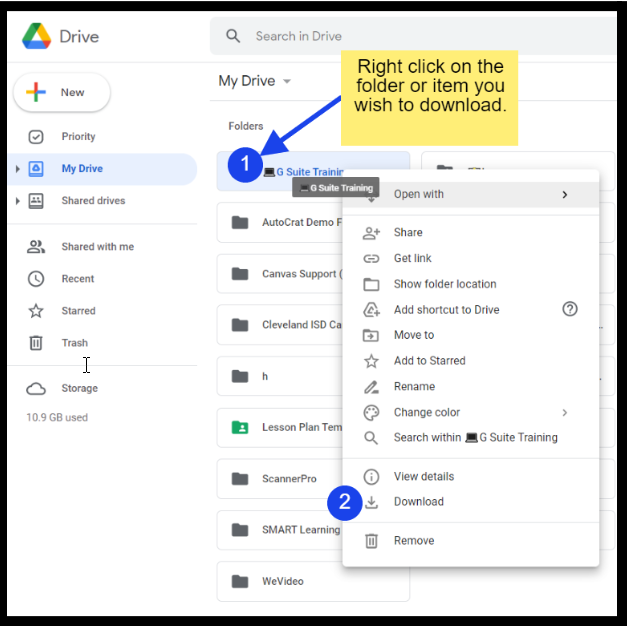Click the help question mark icon
Screen dimensions: 628x626
tap(570, 309)
